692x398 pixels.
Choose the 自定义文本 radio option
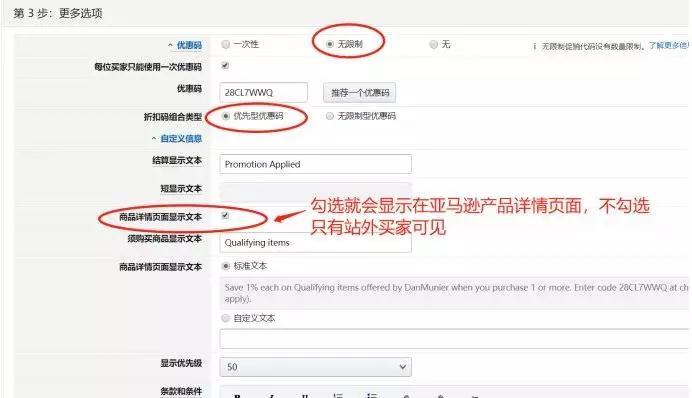click(x=226, y=318)
